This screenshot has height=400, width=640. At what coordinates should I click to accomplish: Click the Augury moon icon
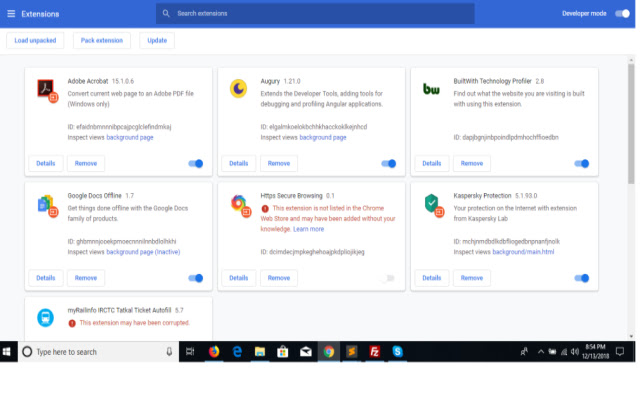[238, 89]
